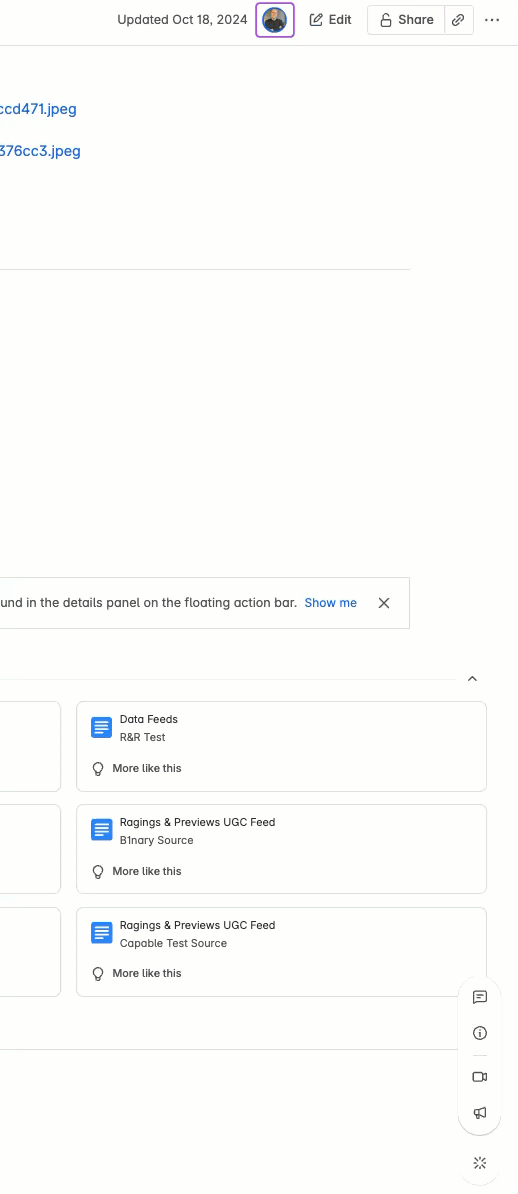Screen dimensions: 518x1194
Task: Collapse the related pages section chevron
Action: (x=472, y=678)
